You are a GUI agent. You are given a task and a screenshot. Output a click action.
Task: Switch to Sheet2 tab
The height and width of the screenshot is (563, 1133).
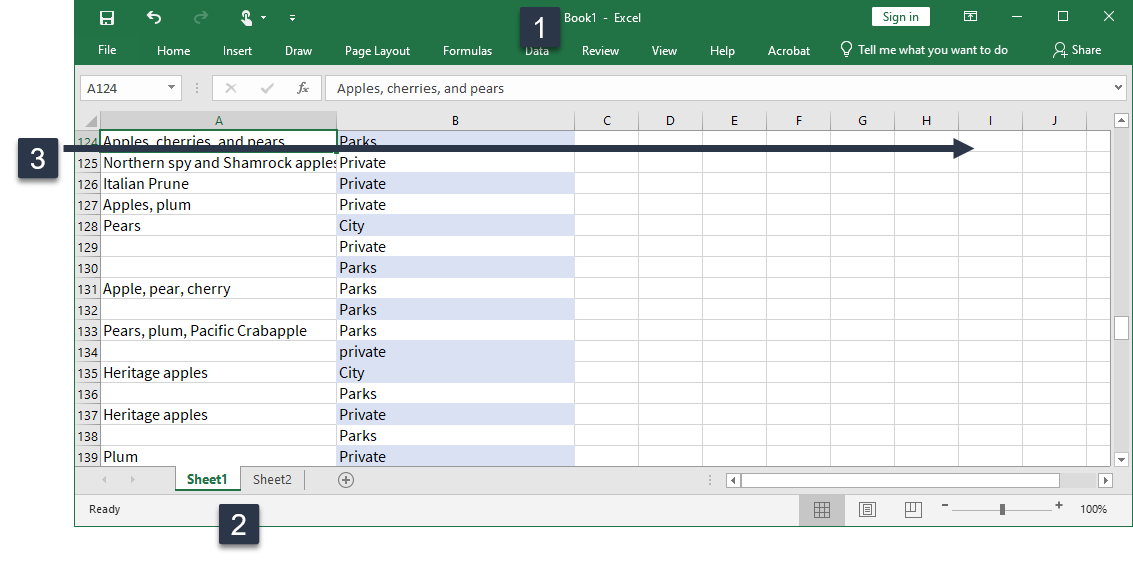pos(272,480)
